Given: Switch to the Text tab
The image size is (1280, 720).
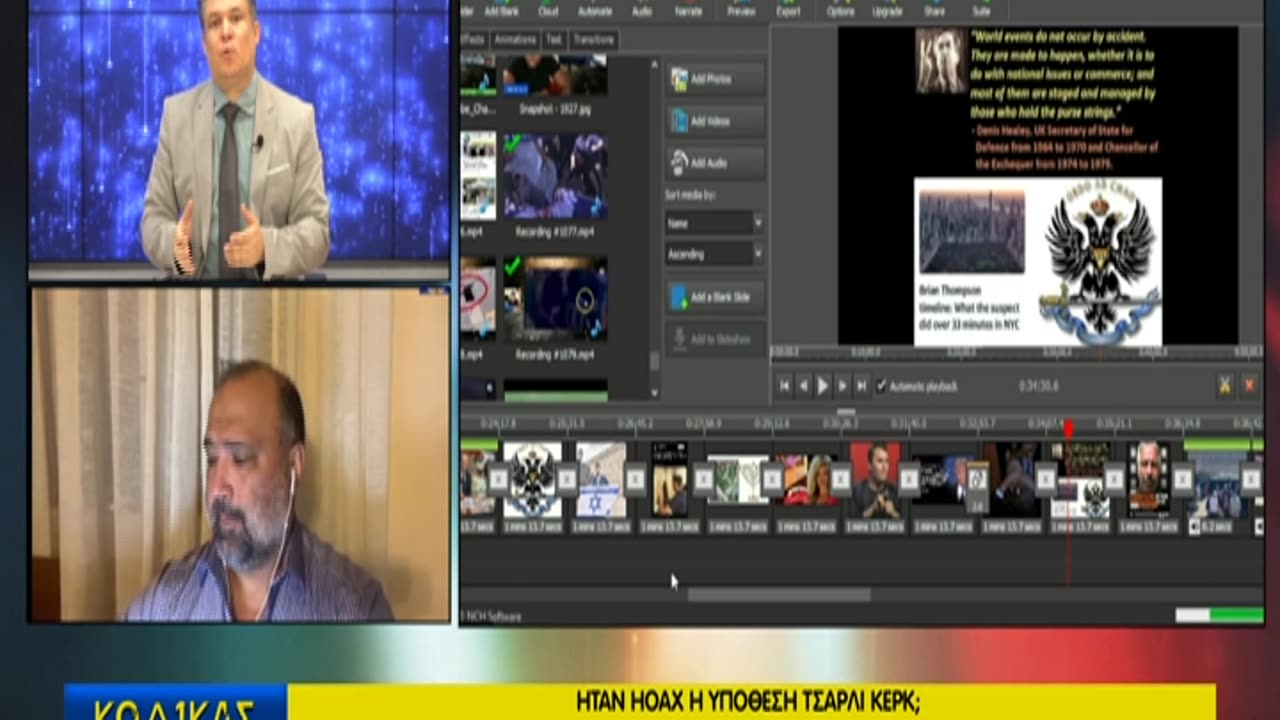Looking at the screenshot, I should click(553, 40).
